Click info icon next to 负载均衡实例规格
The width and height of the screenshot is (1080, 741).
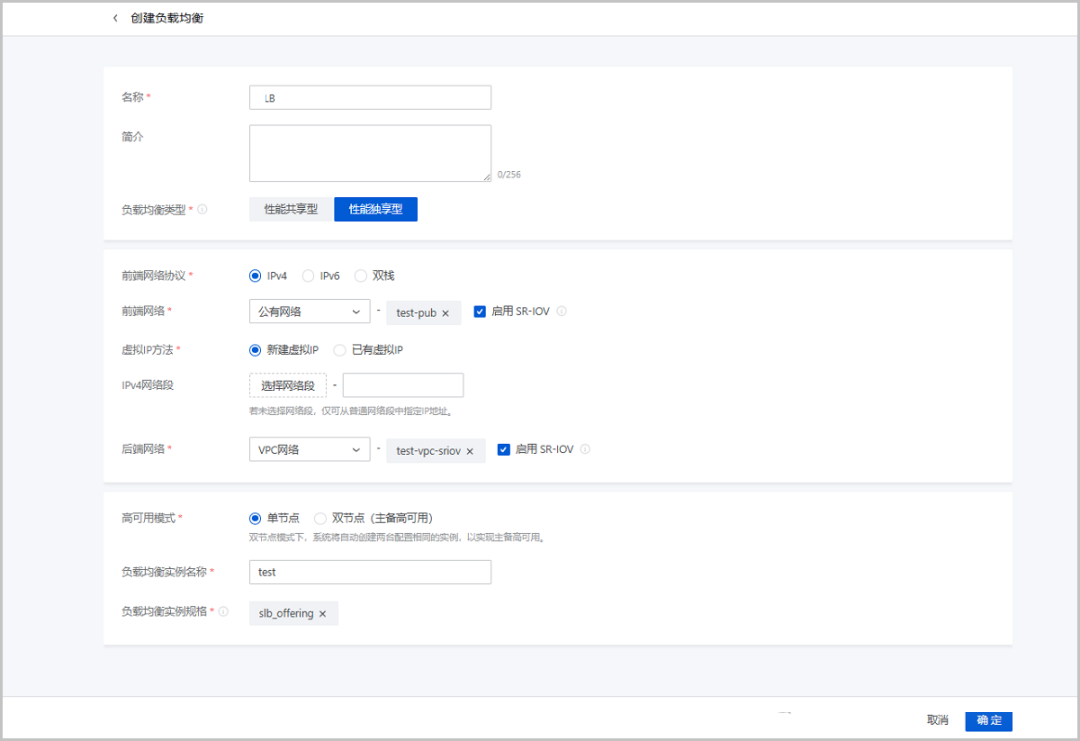coord(224,612)
